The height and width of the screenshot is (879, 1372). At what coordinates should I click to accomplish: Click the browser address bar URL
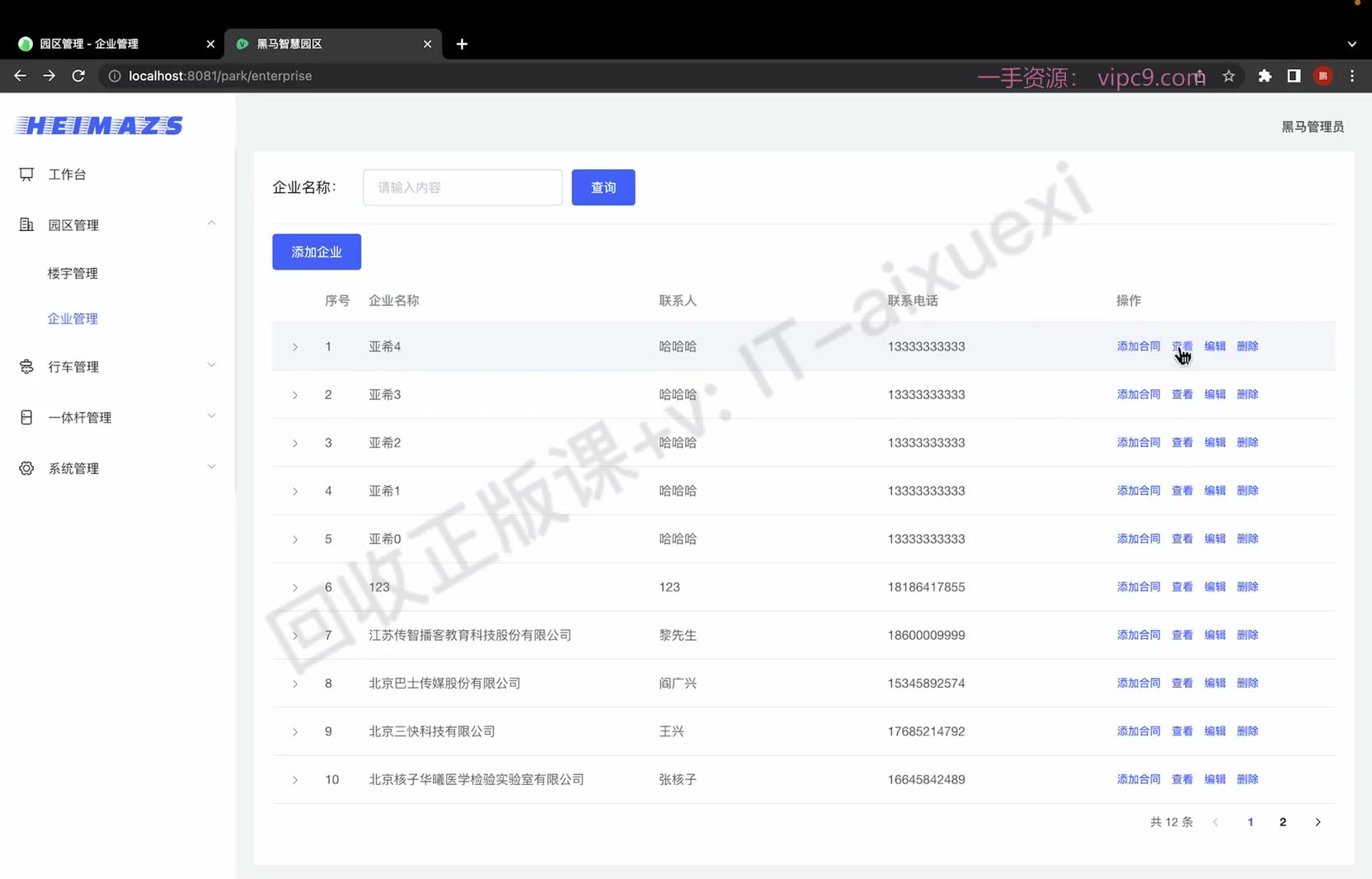click(220, 76)
